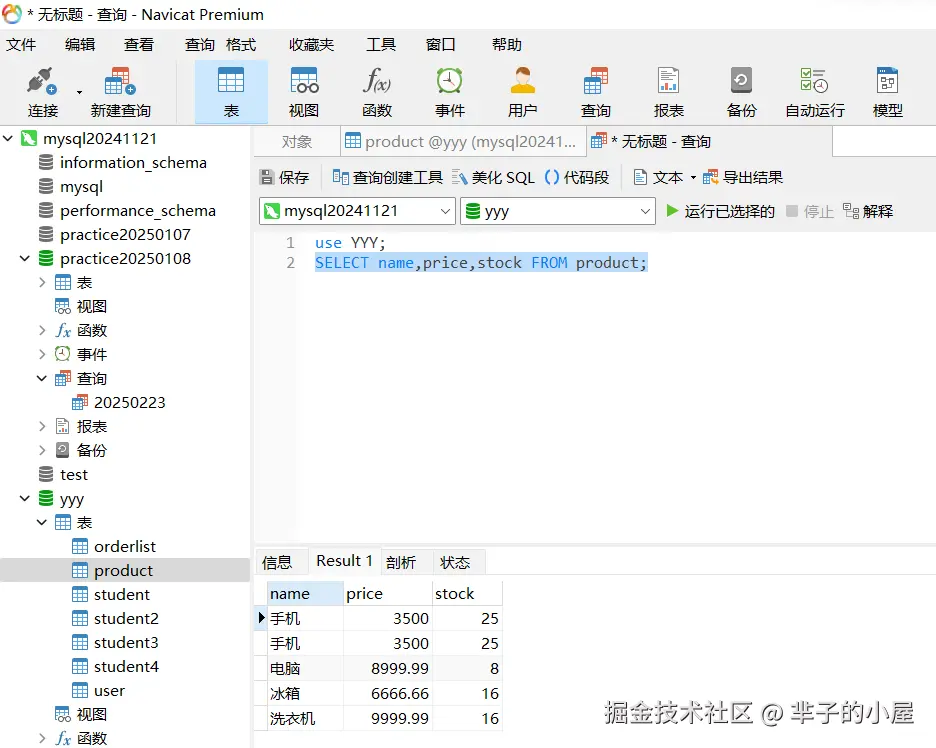Image resolution: width=936 pixels, height=748 pixels.
Task: Open the 自动运行 automation toolbar icon
Action: point(815,92)
